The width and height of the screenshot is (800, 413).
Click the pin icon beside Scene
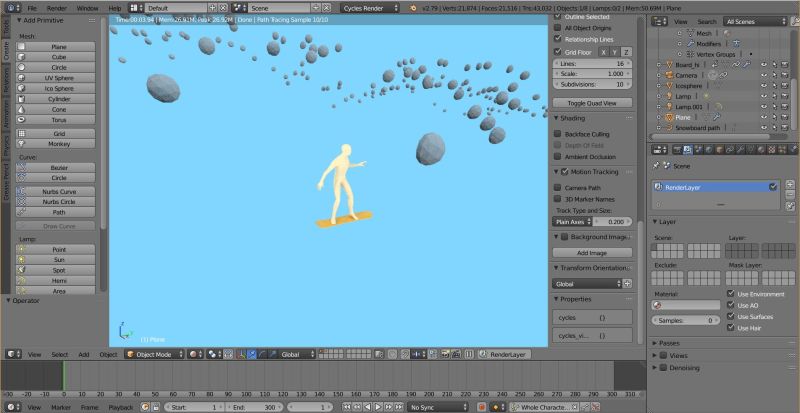[656, 166]
